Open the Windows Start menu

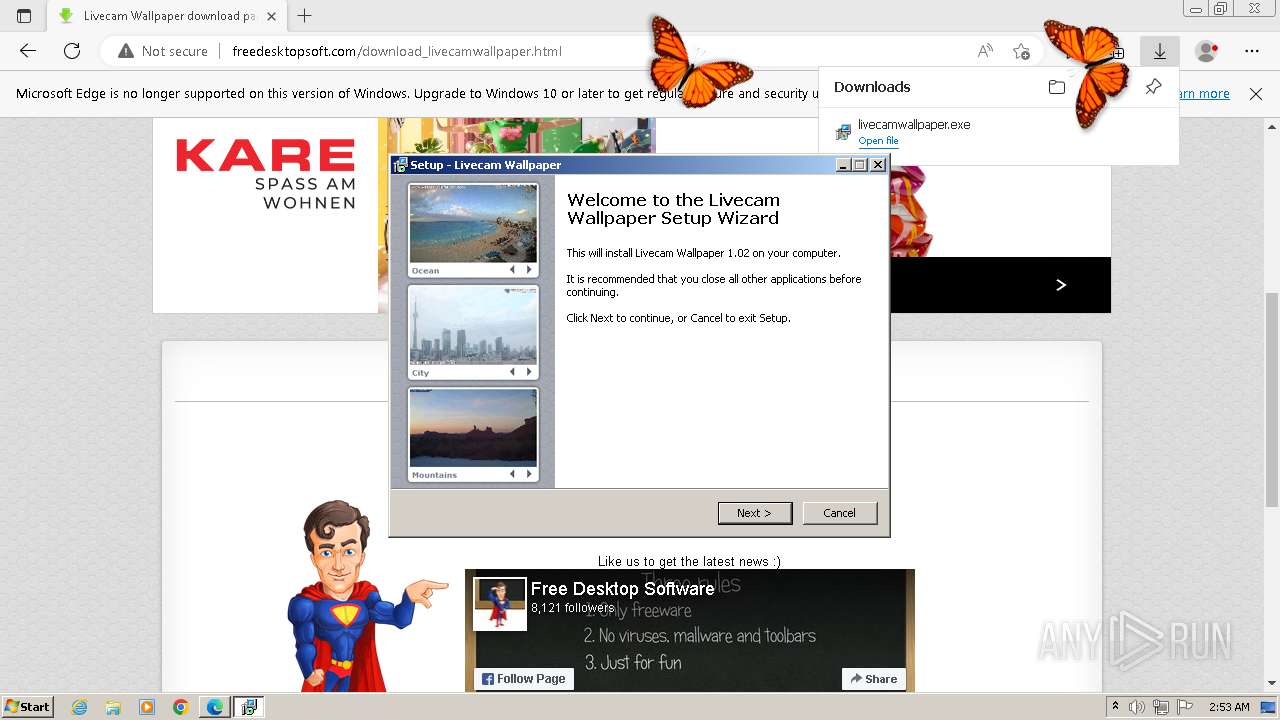[28, 706]
